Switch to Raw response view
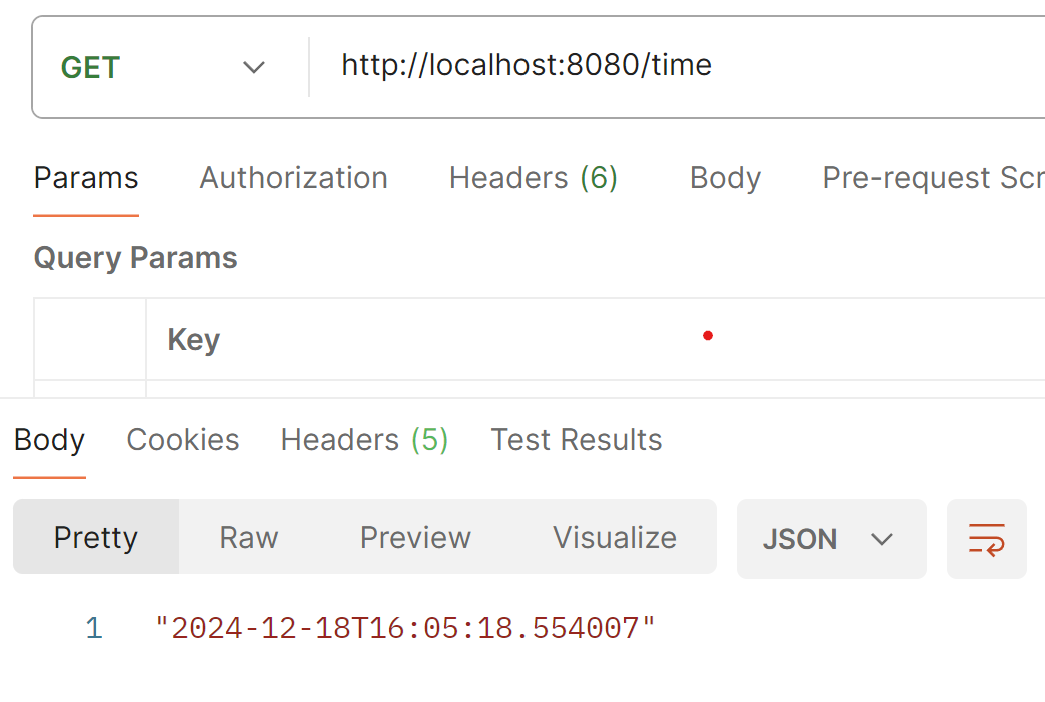1045x702 pixels. click(x=249, y=537)
